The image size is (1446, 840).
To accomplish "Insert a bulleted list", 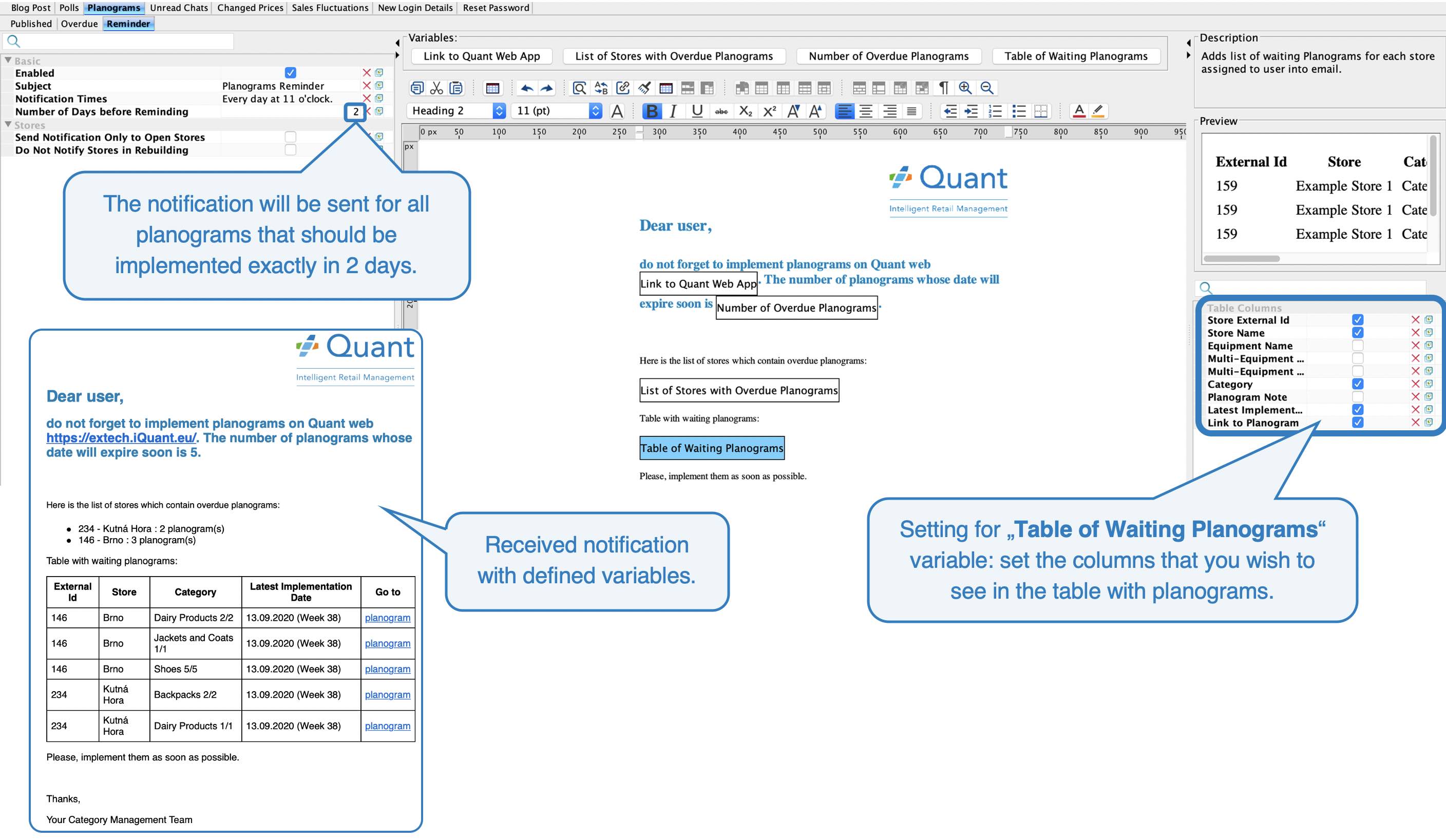I will 1018,111.
